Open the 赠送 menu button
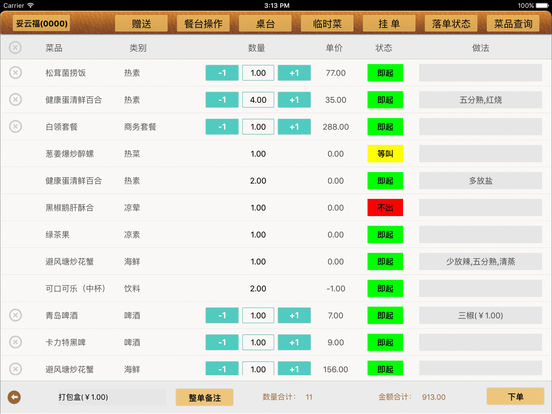This screenshot has height=414, width=552. pos(141,24)
